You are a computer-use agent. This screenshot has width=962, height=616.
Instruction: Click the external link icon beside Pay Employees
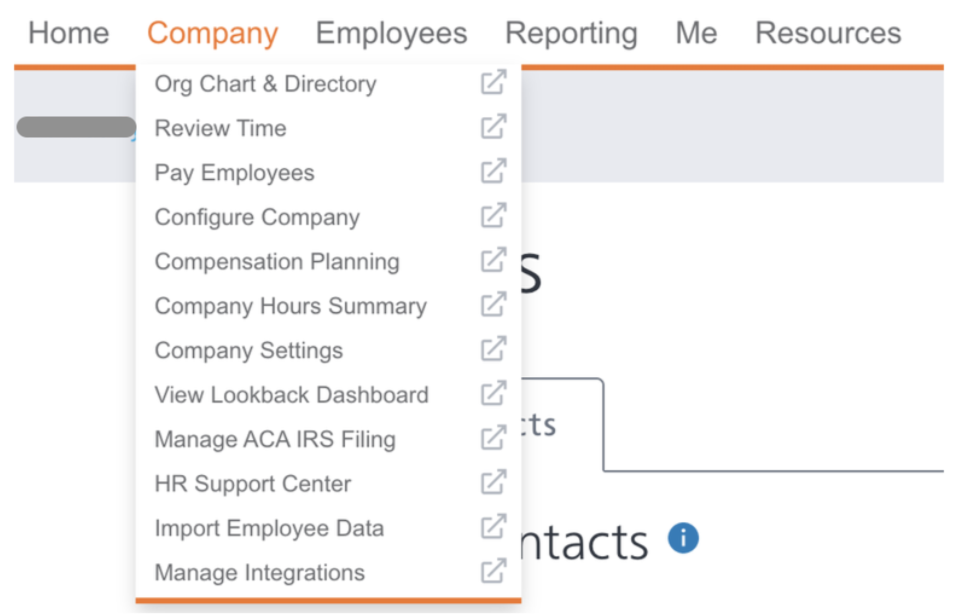click(493, 171)
